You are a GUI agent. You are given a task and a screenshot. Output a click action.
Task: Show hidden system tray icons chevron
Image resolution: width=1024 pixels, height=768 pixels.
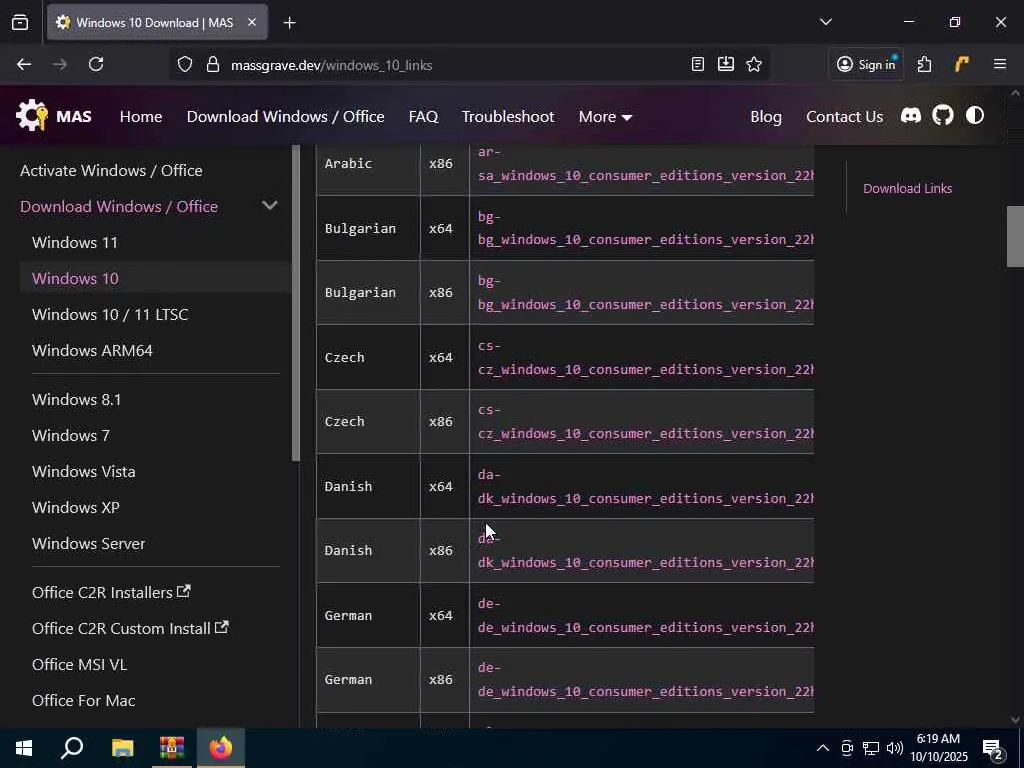click(x=823, y=748)
